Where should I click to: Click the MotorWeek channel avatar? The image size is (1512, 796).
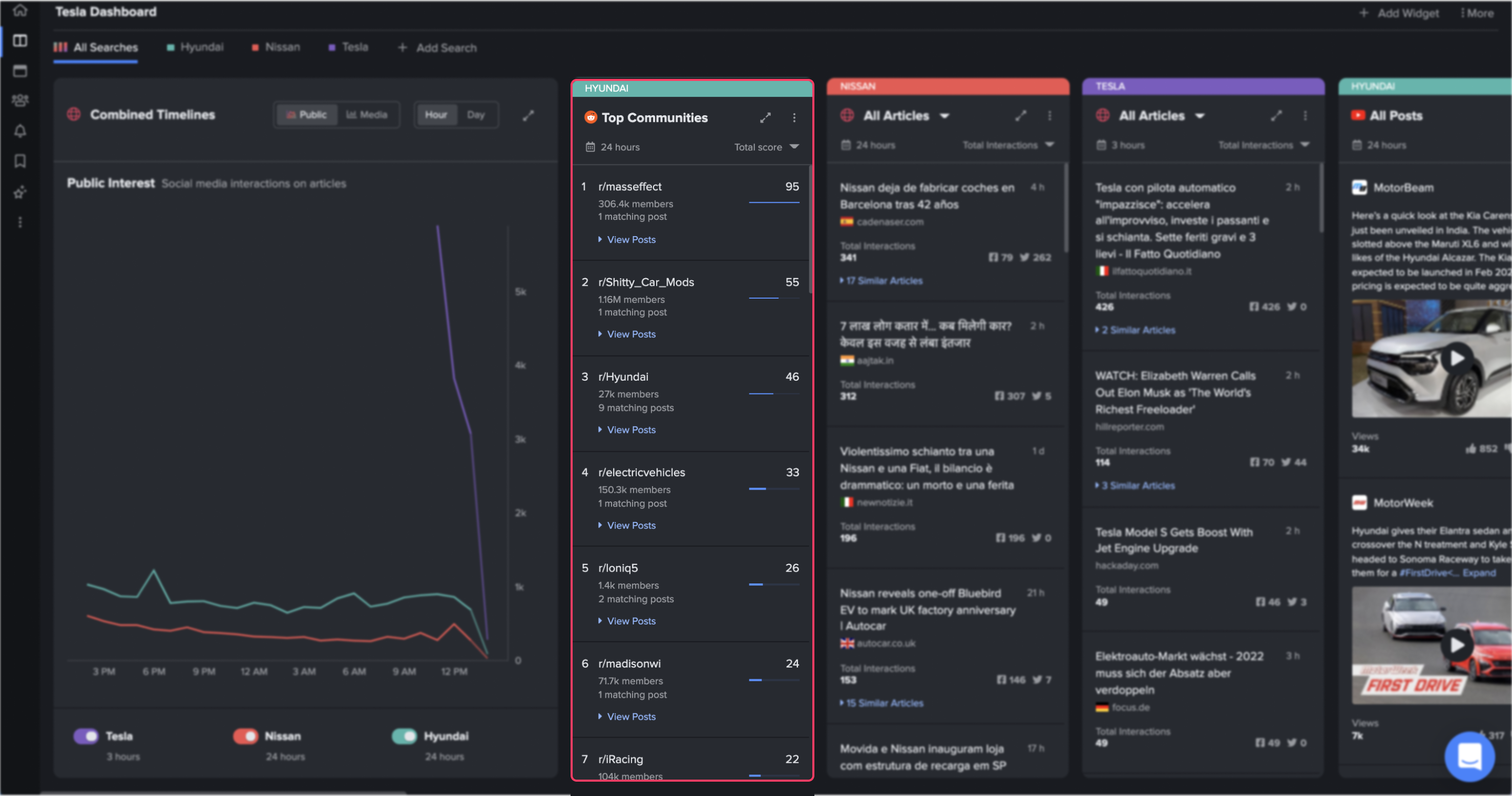pyautogui.click(x=1359, y=502)
